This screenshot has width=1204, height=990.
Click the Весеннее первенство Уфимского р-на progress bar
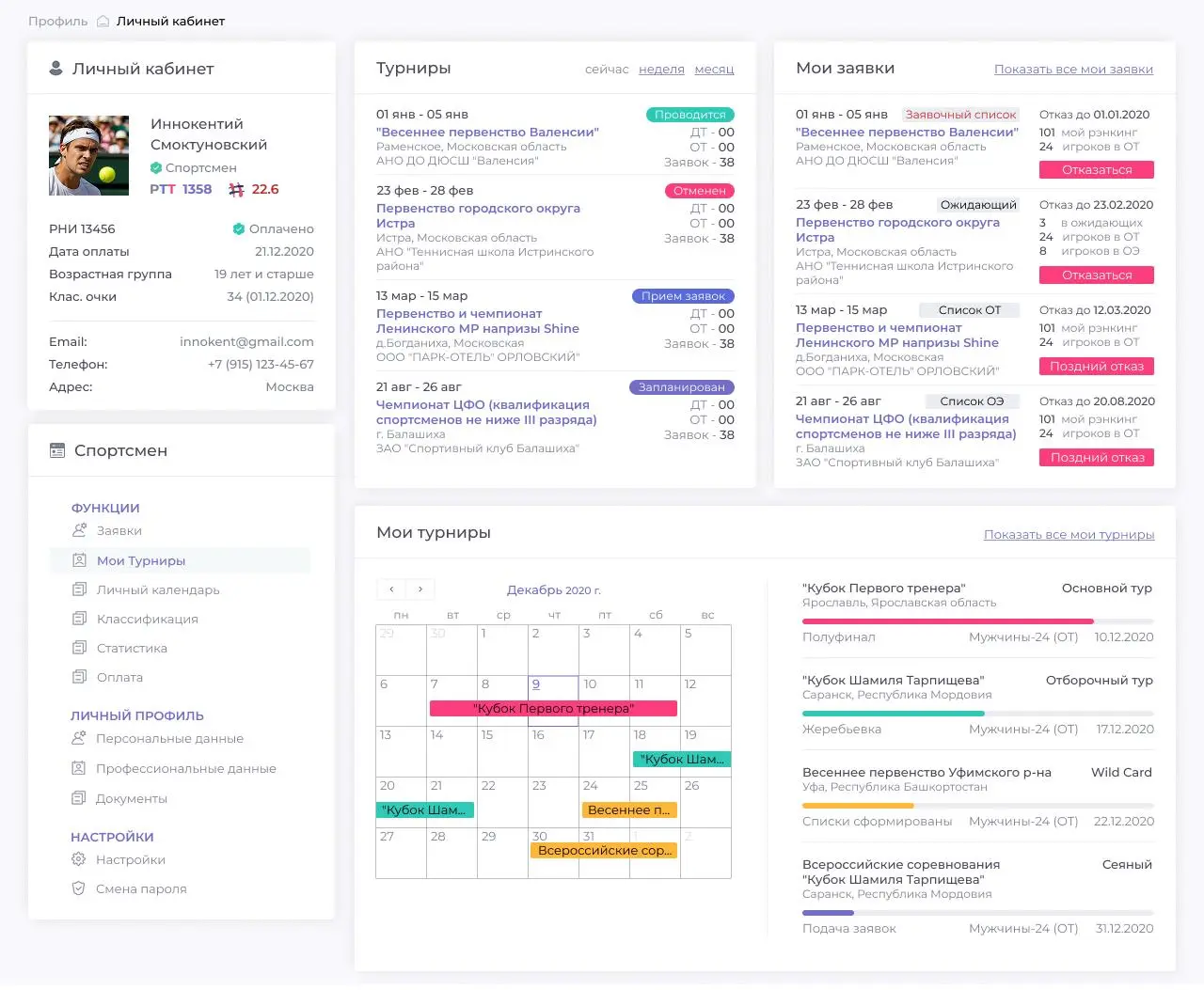[x=978, y=806]
